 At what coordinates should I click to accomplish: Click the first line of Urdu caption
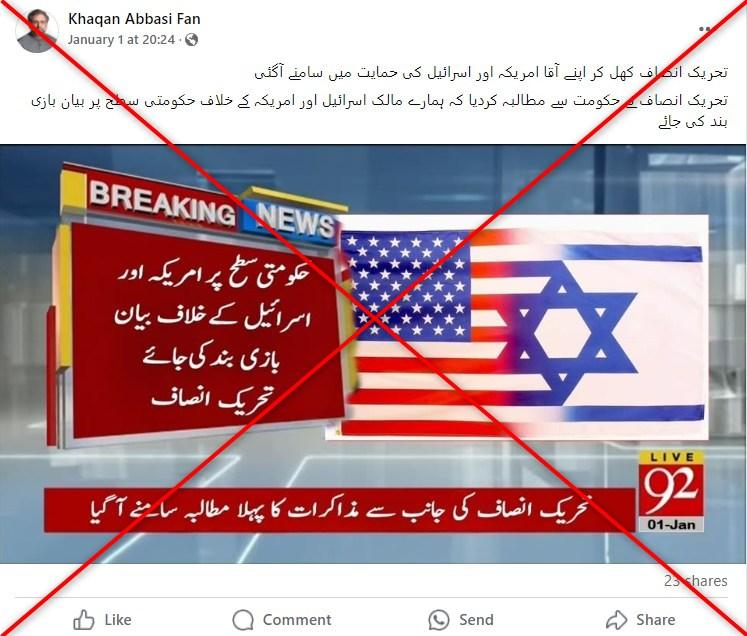491,73
